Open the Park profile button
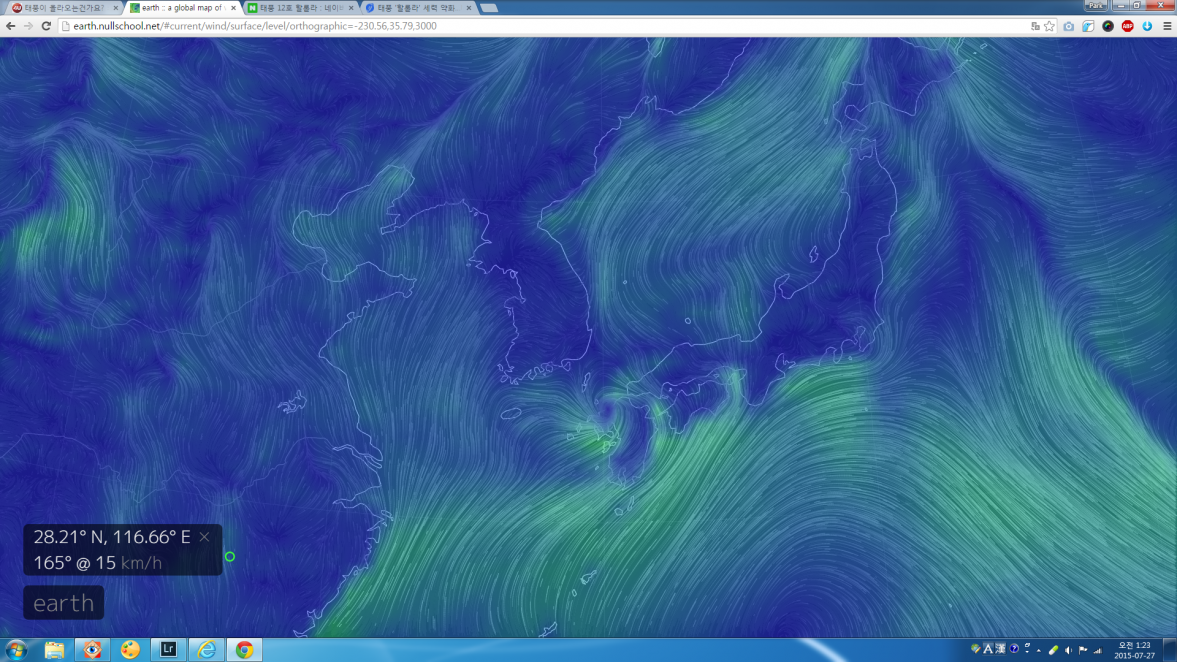This screenshot has width=1177, height=662. point(1095,5)
